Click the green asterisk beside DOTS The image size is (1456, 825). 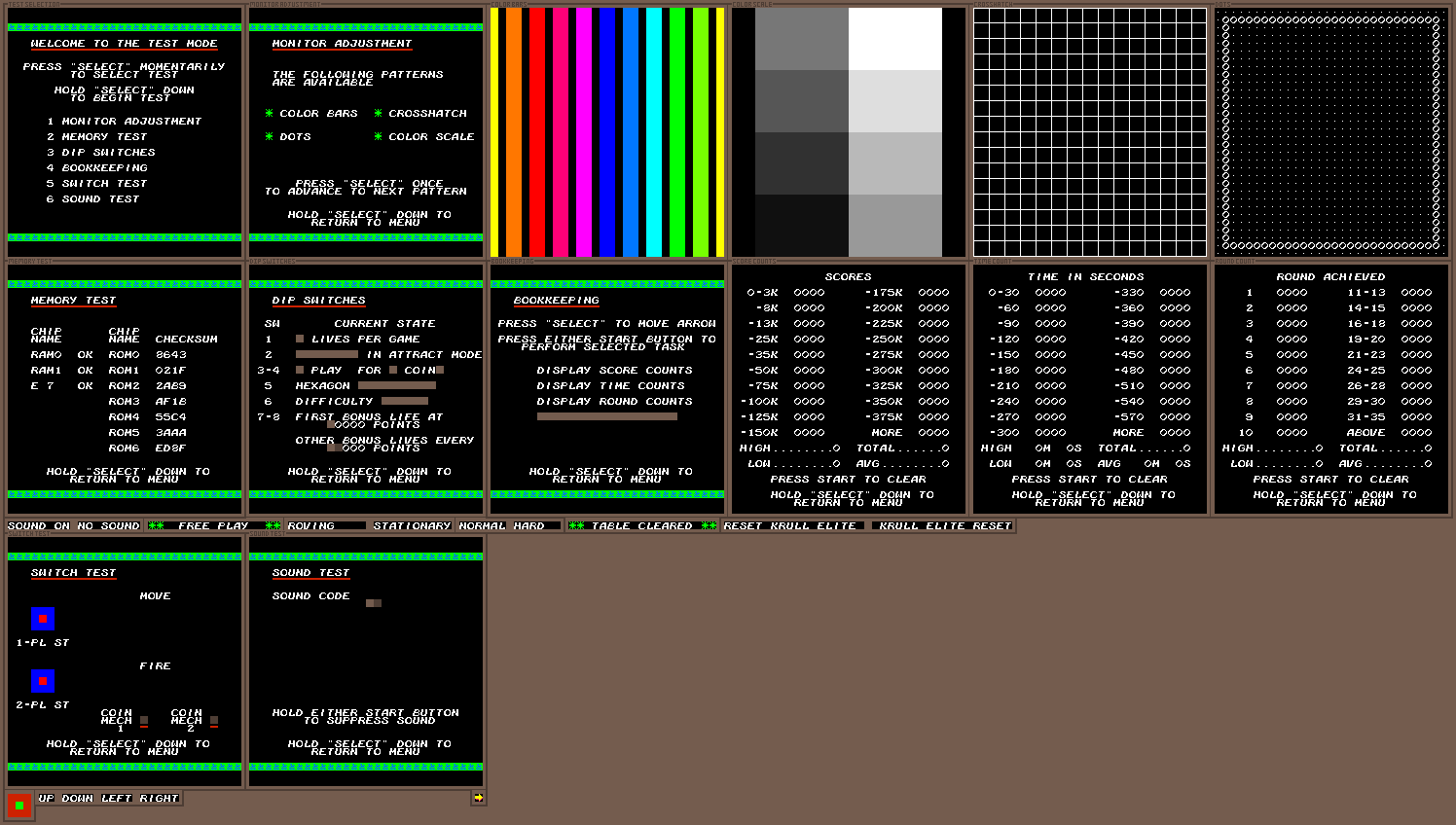click(x=270, y=137)
